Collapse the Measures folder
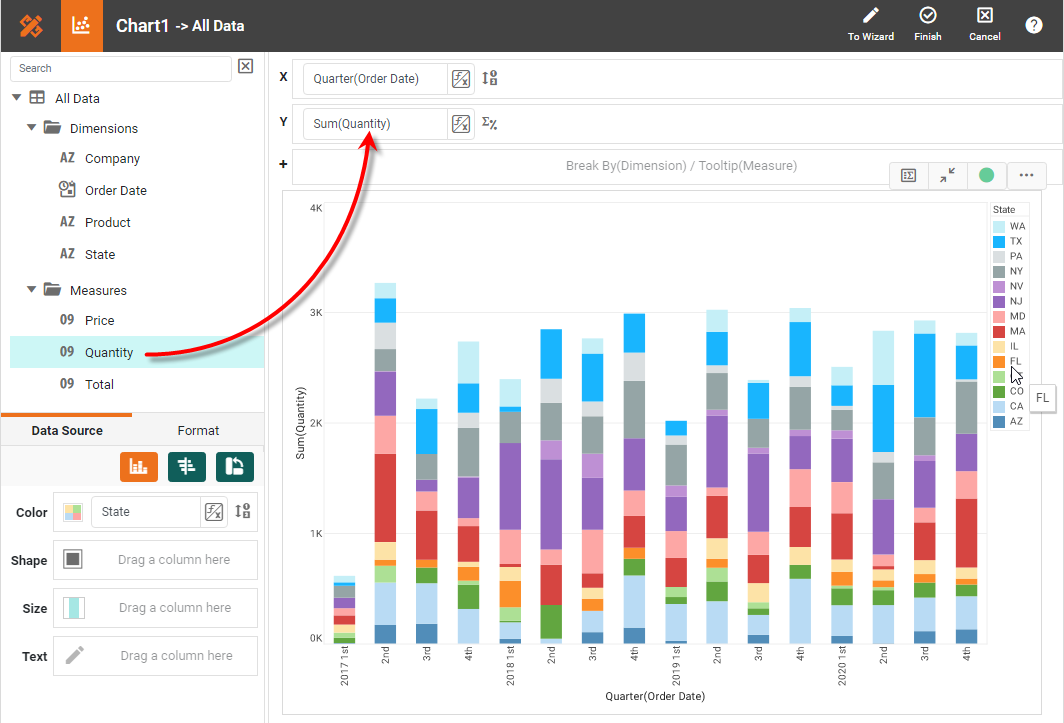Image resolution: width=1064 pixels, height=723 pixels. (32, 290)
